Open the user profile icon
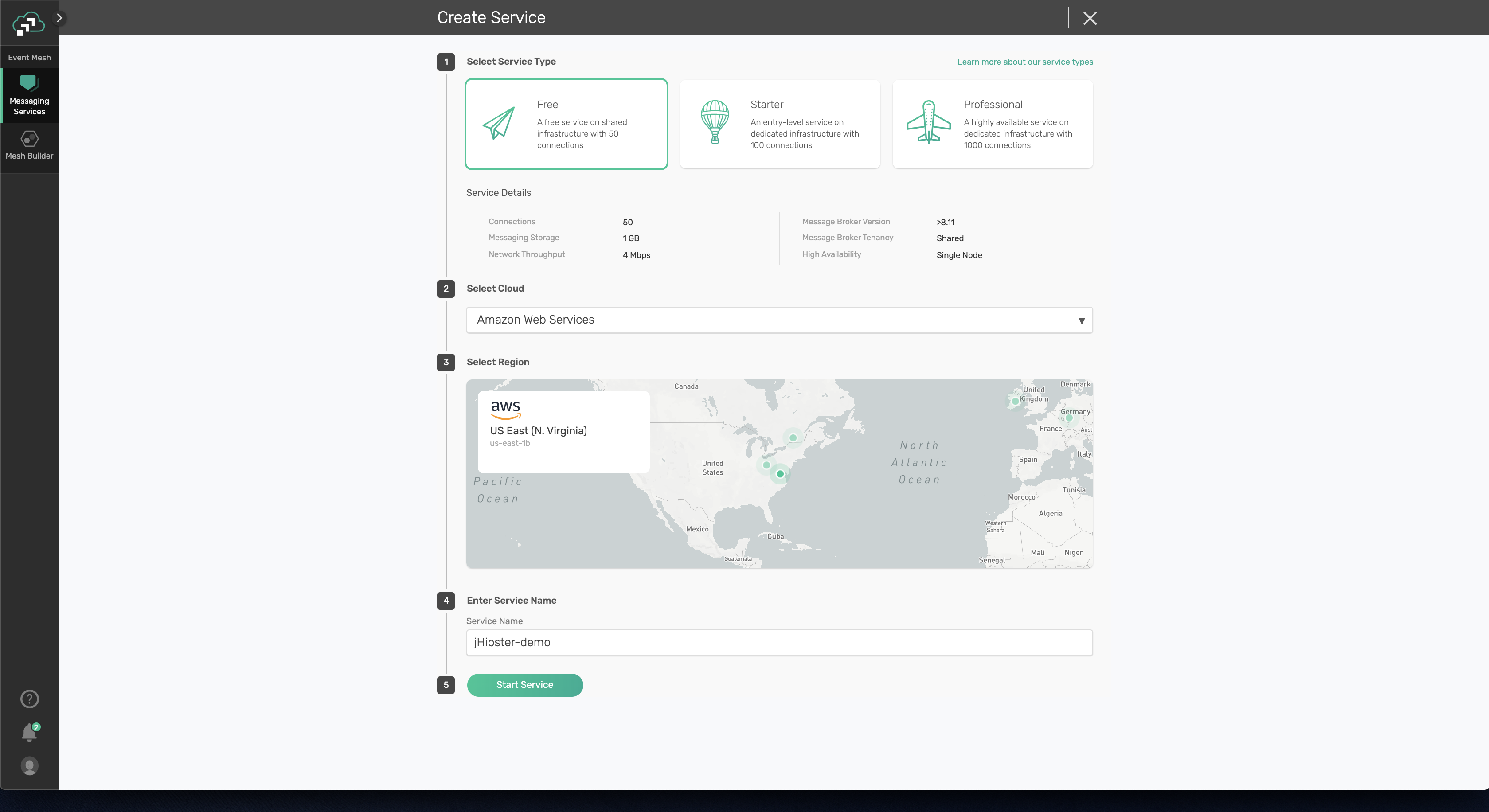The image size is (1489, 812). [x=29, y=766]
